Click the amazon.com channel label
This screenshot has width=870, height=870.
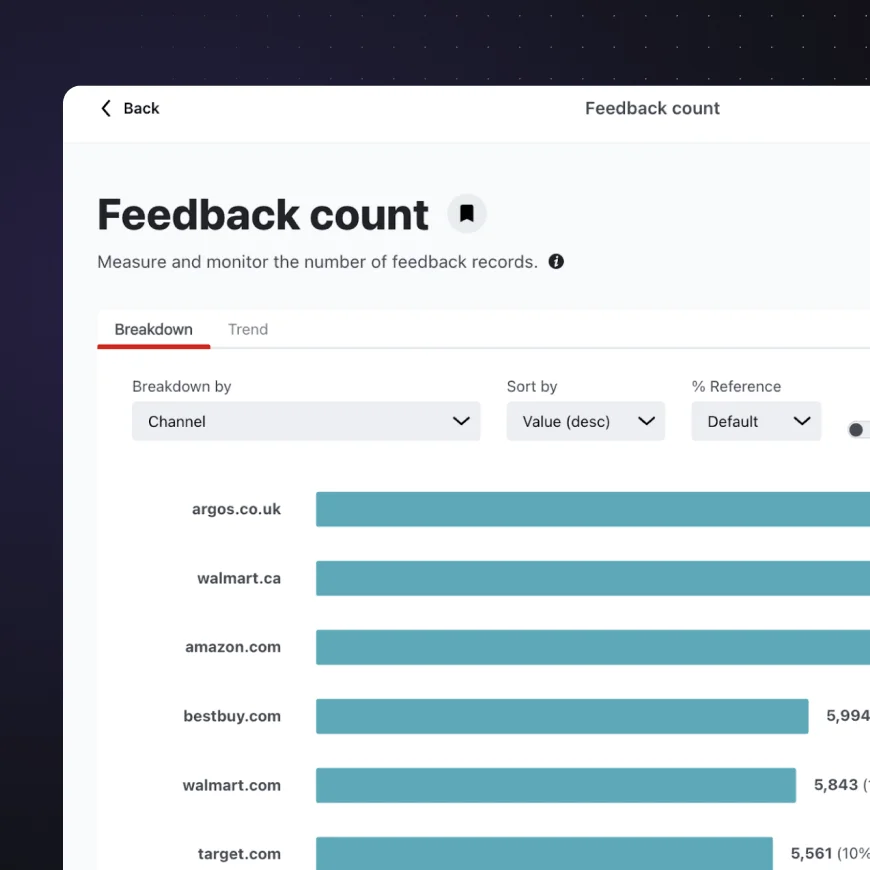click(233, 647)
